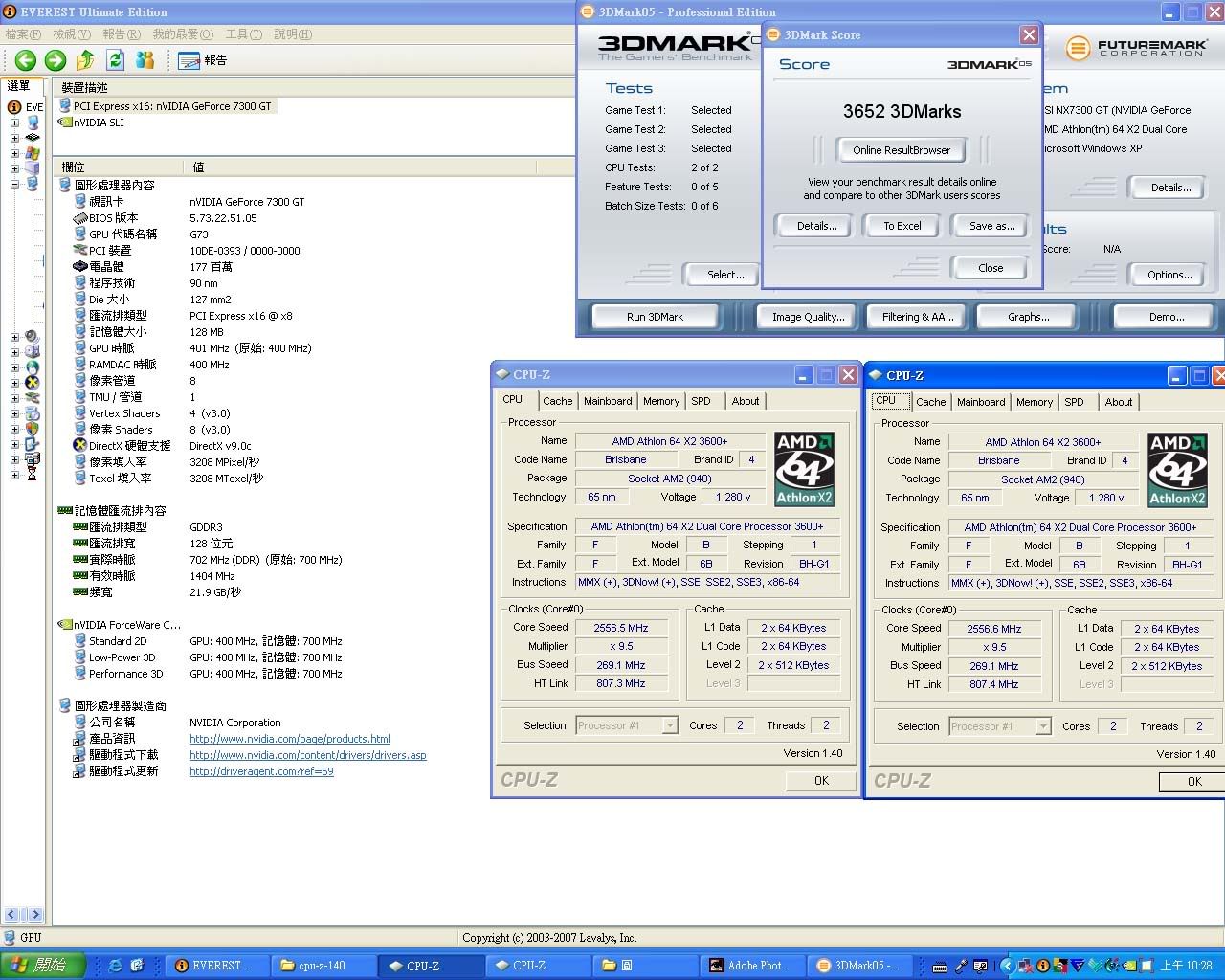The width and height of the screenshot is (1225, 980).
Task: Click the refresh icon in EVEREST toolbar
Action: coord(116,60)
